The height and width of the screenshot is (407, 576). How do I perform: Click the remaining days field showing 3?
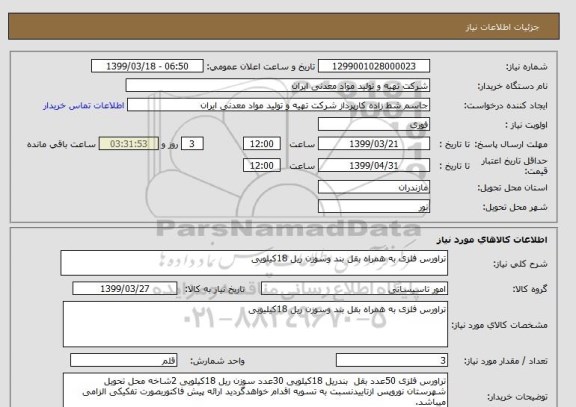(x=192, y=144)
